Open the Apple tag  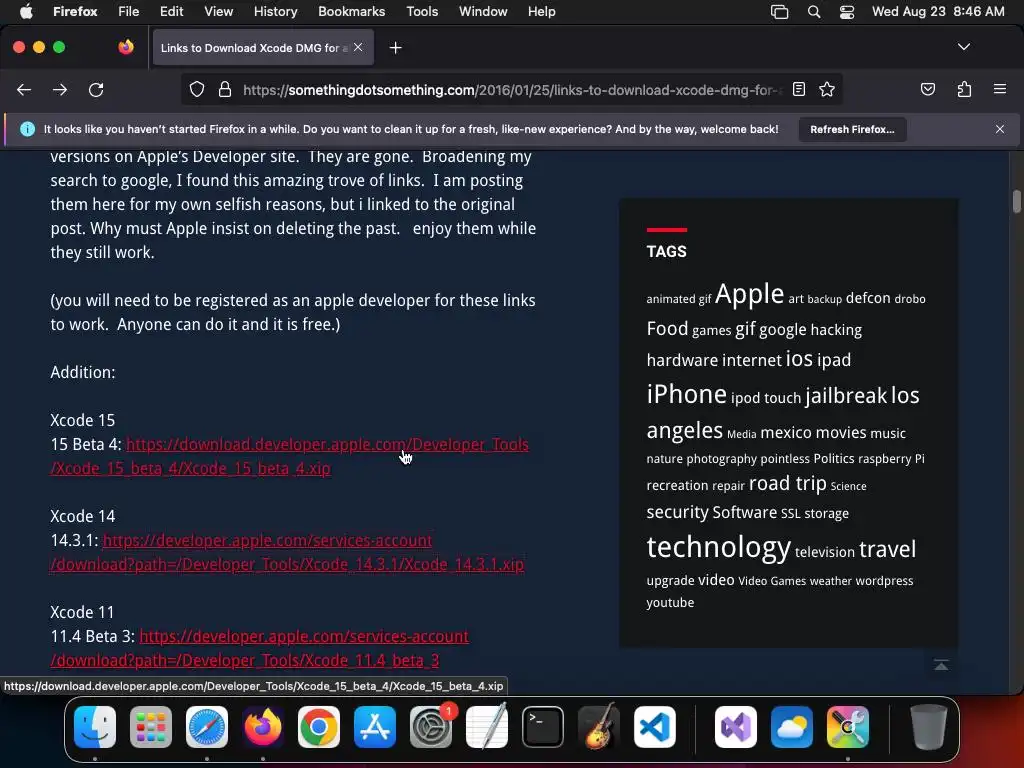[749, 294]
